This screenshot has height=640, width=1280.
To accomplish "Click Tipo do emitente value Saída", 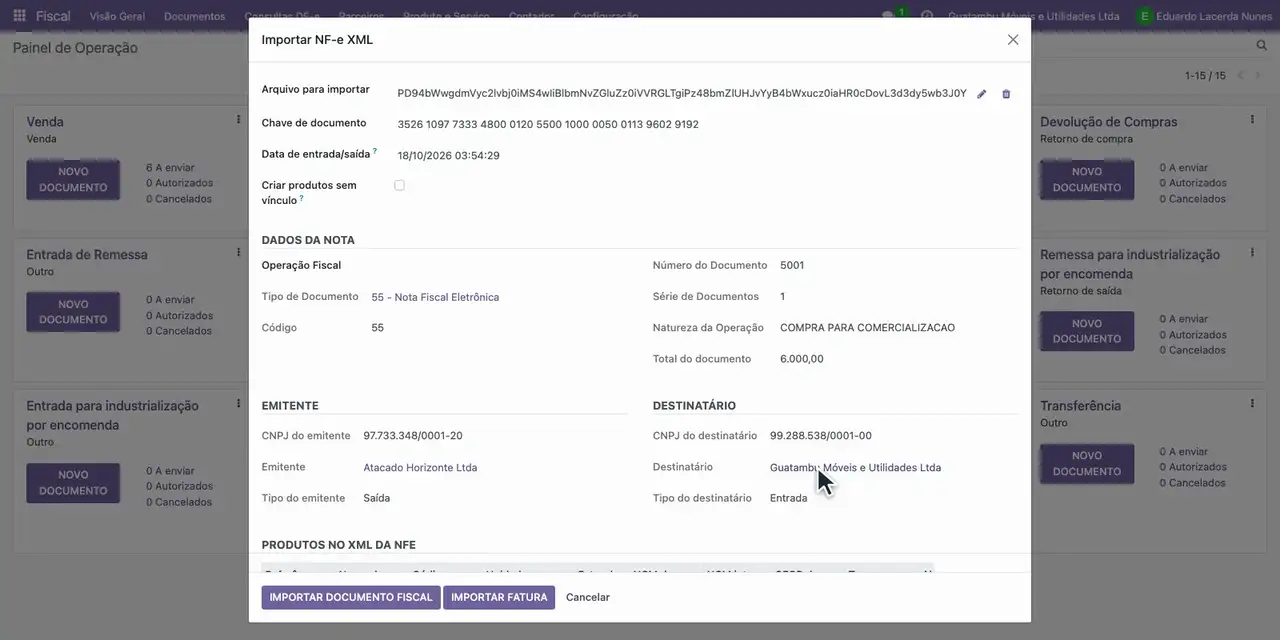I will pos(377,498).
